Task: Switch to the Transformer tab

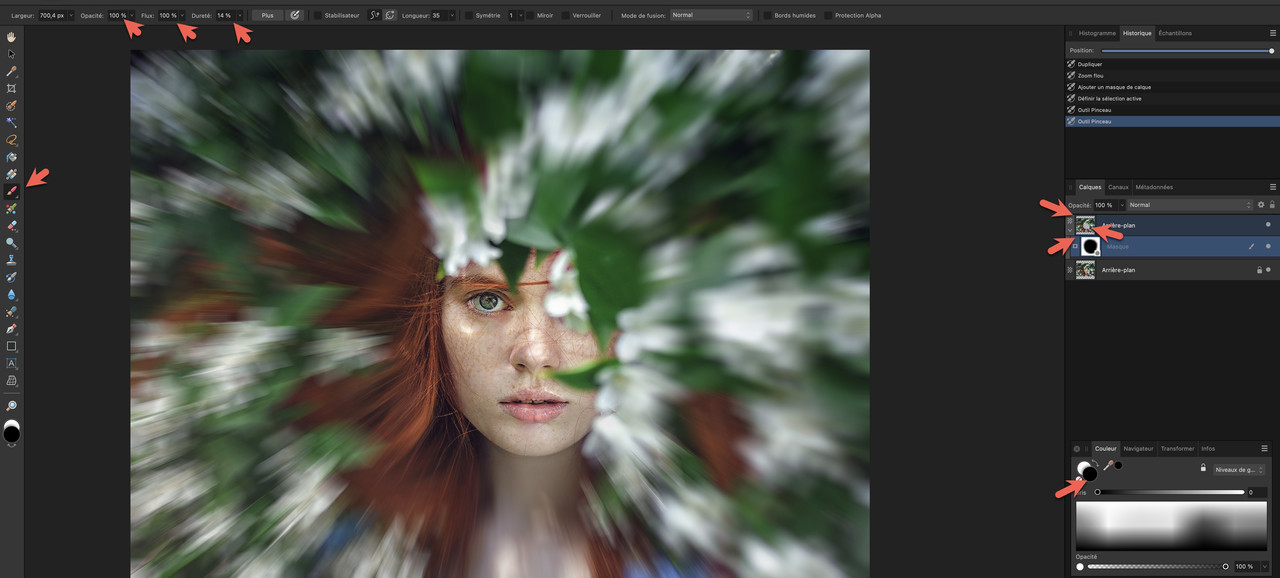Action: 1177,449
